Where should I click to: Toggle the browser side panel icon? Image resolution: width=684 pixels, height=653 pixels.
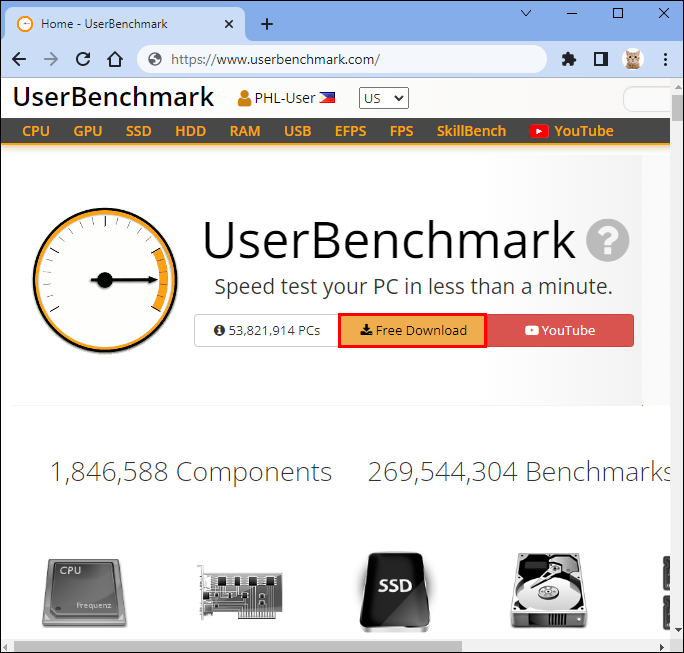601,59
